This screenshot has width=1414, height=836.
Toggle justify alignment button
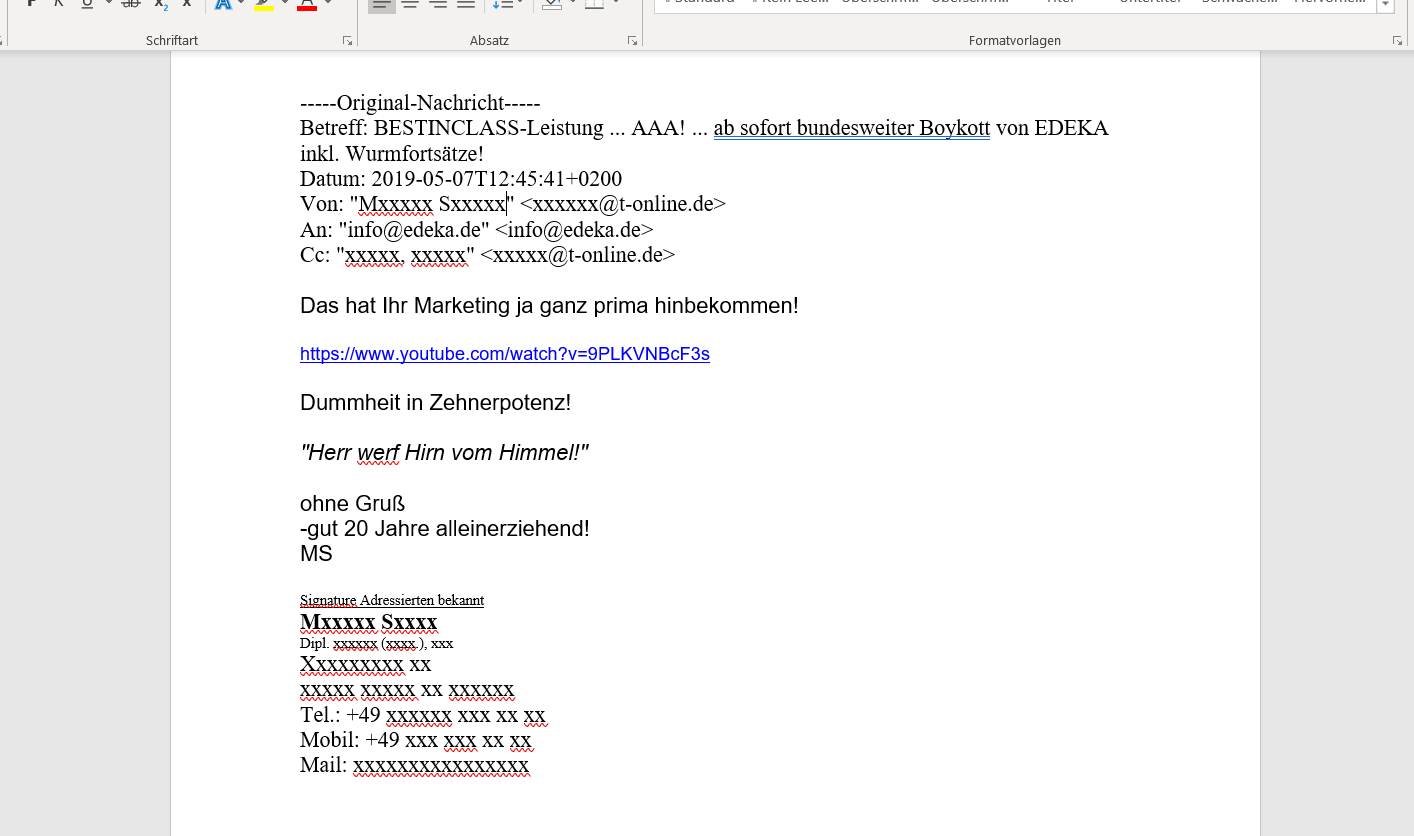click(465, 4)
